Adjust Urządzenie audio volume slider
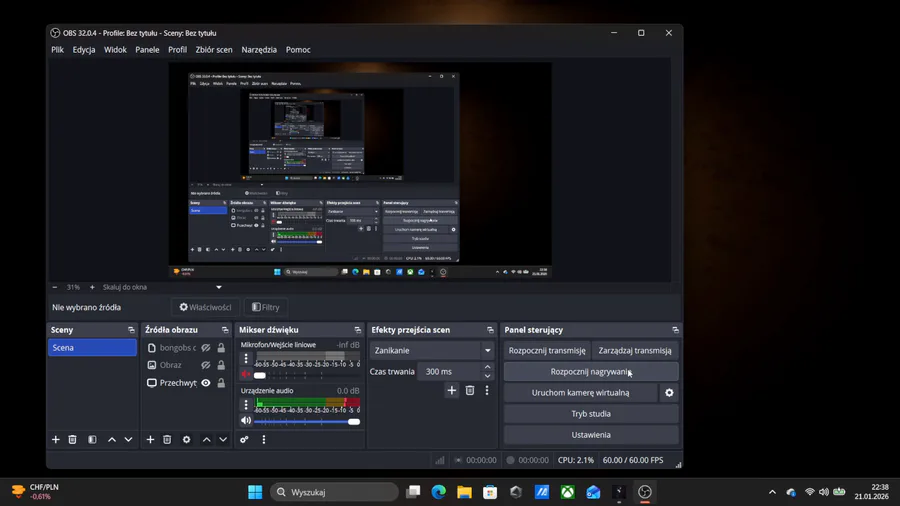Viewport: 900px width, 506px height. 307,421
